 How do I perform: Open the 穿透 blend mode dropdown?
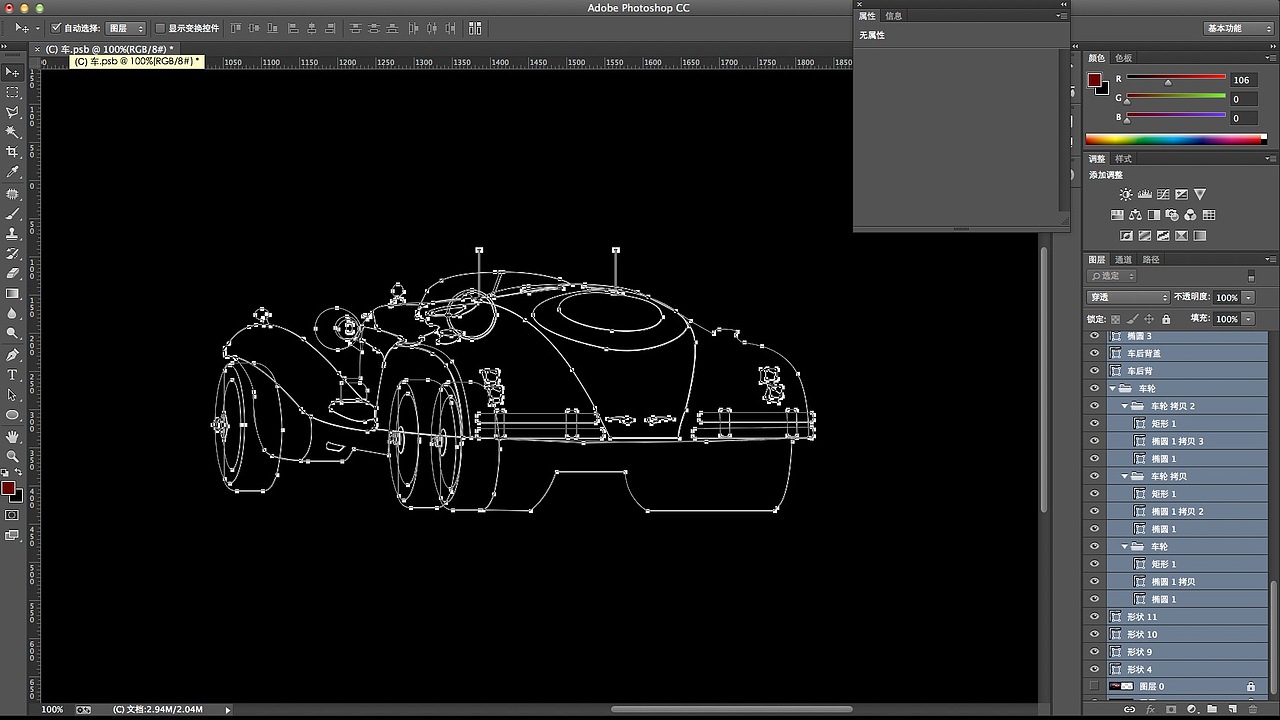point(1128,297)
